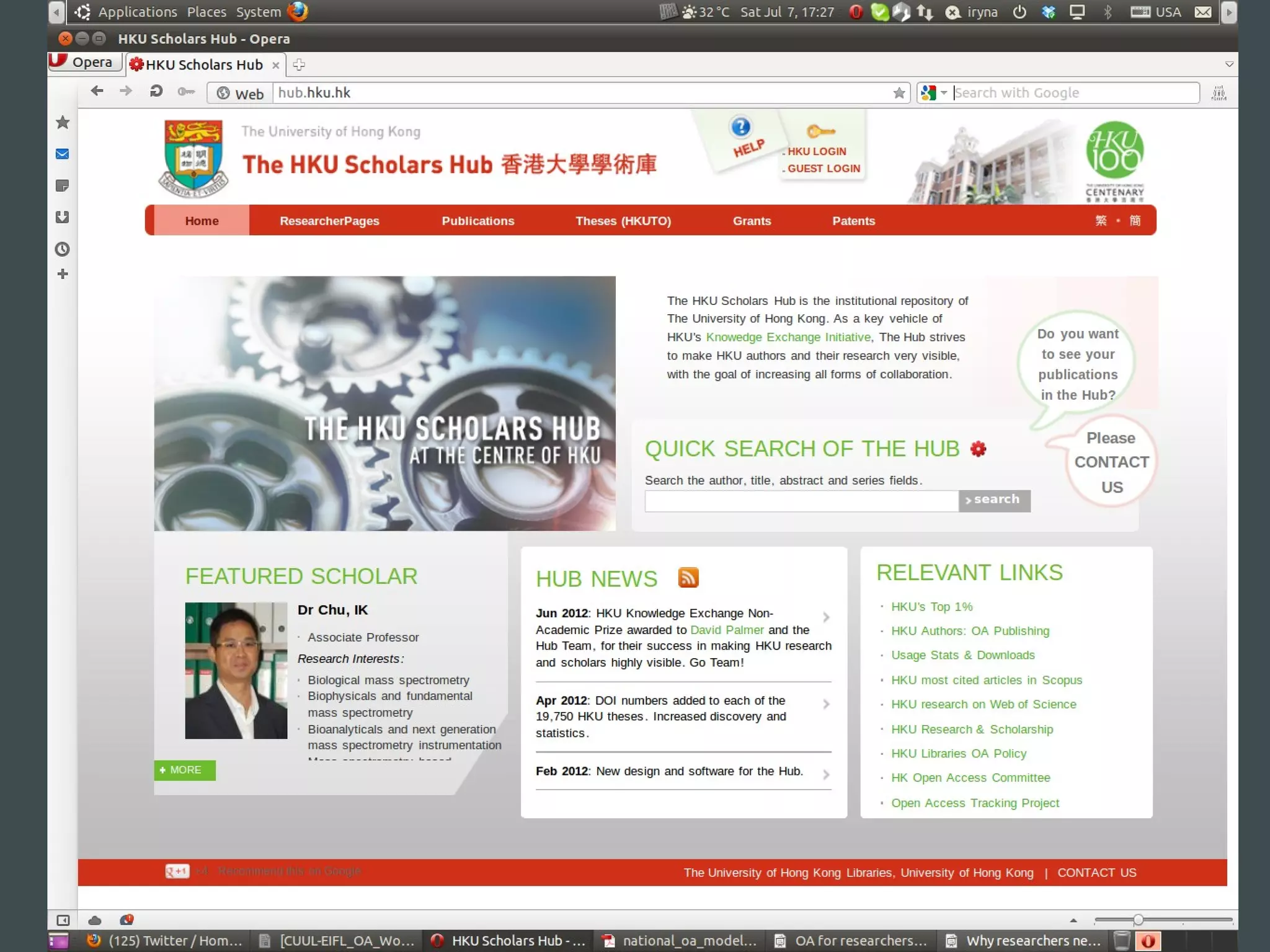This screenshot has height=952, width=1270.
Task: Open the search engine dropdown beside the Google icon
Action: pyautogui.click(x=944, y=93)
